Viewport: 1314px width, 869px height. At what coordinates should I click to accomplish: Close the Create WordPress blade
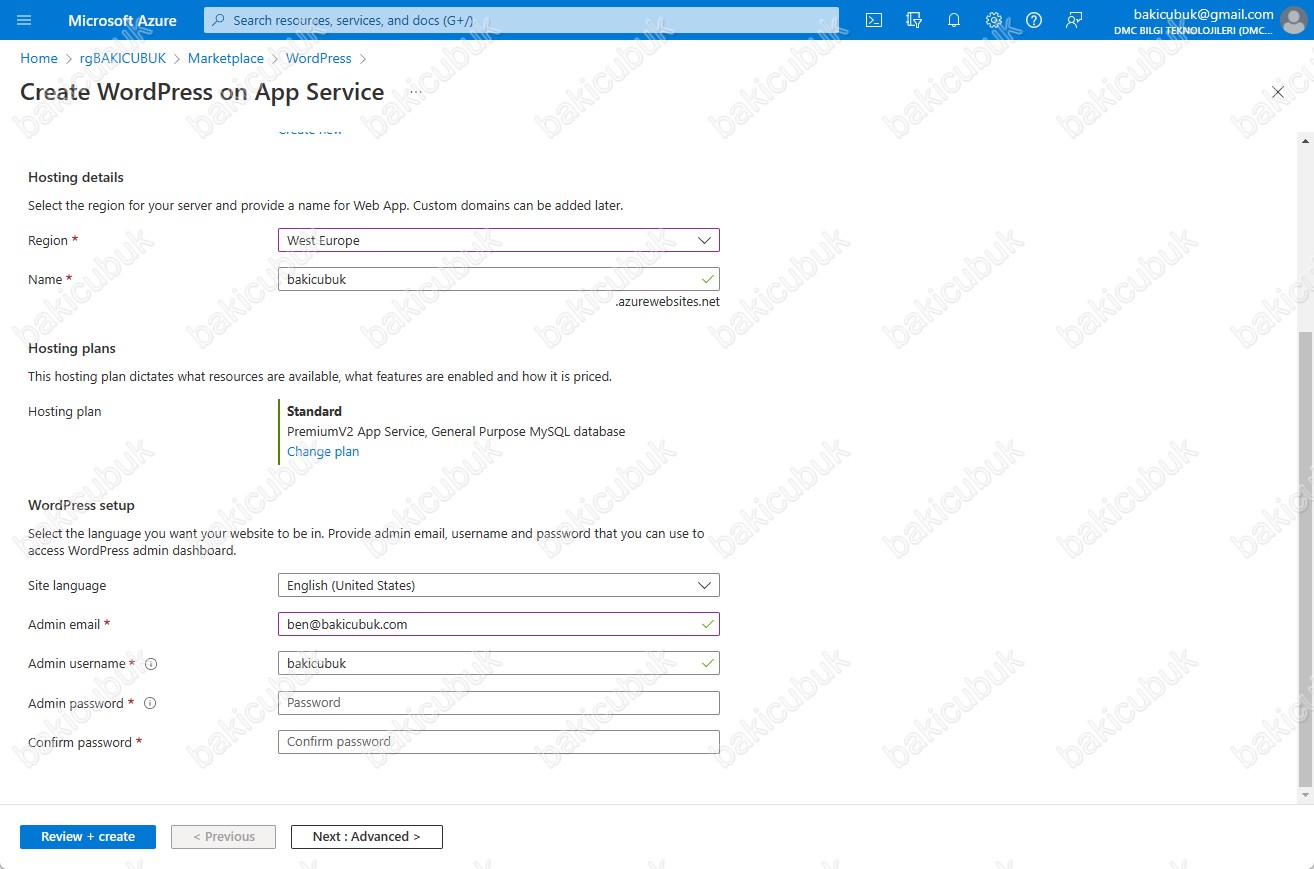1277,92
